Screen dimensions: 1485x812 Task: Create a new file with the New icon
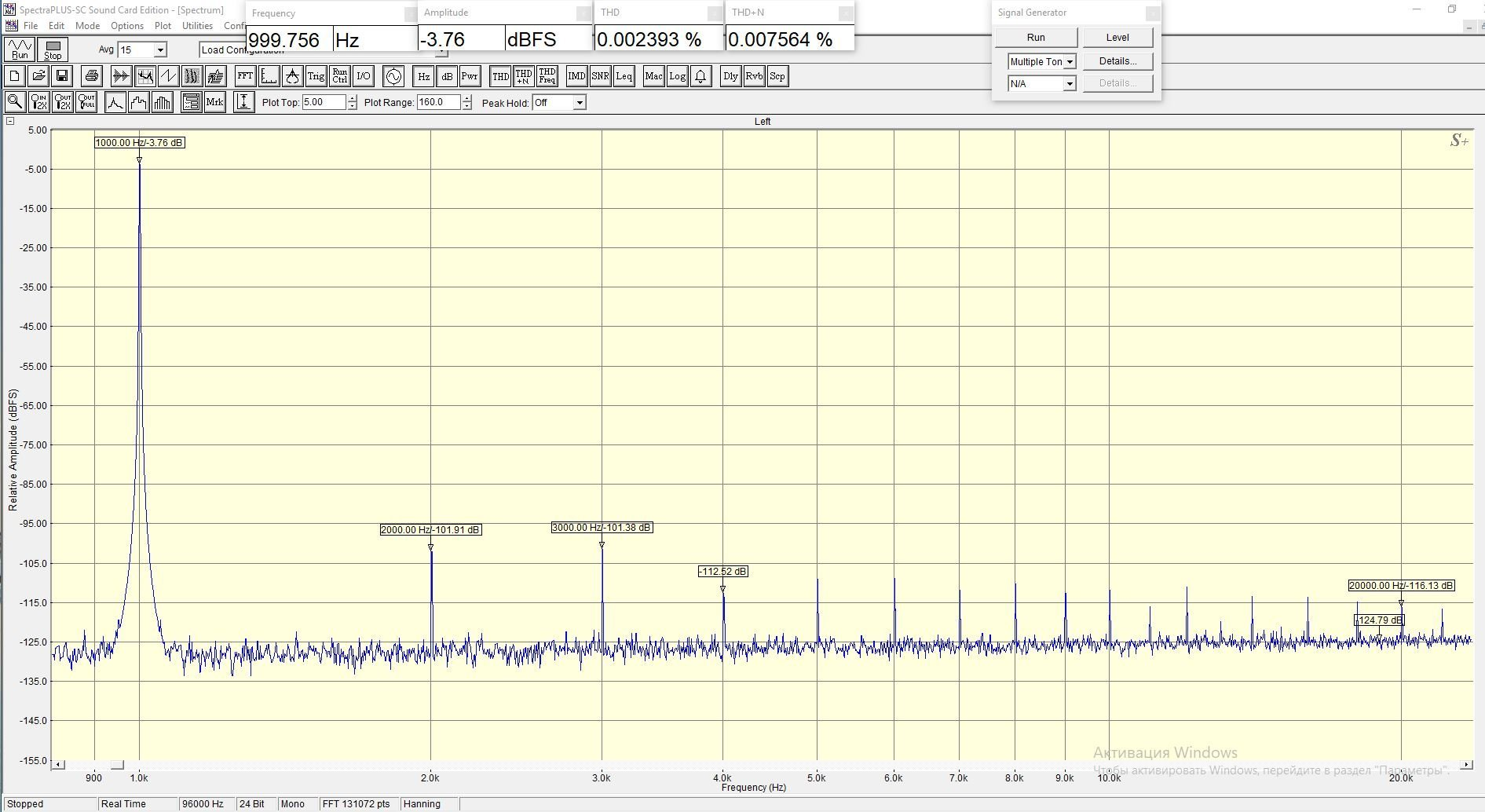[15, 76]
